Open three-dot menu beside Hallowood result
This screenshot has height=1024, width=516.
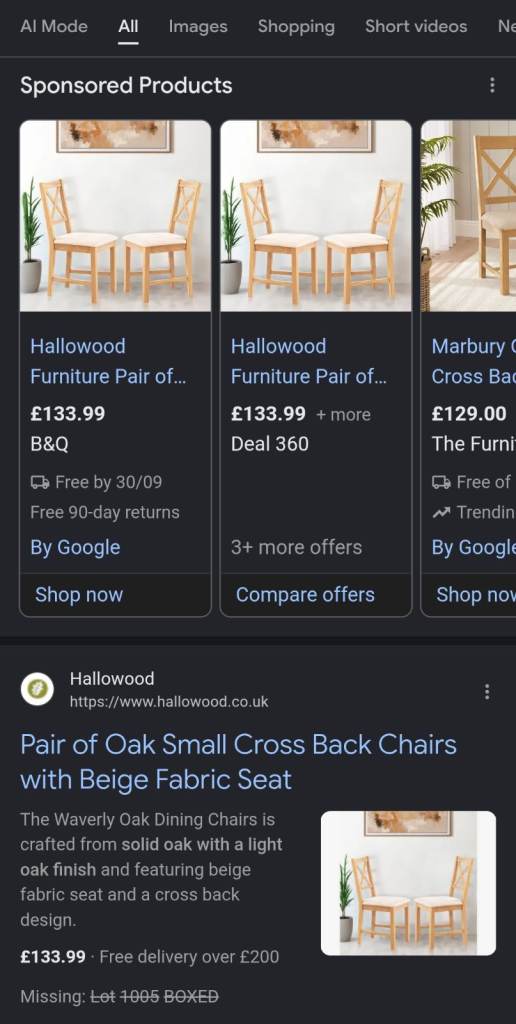[487, 692]
